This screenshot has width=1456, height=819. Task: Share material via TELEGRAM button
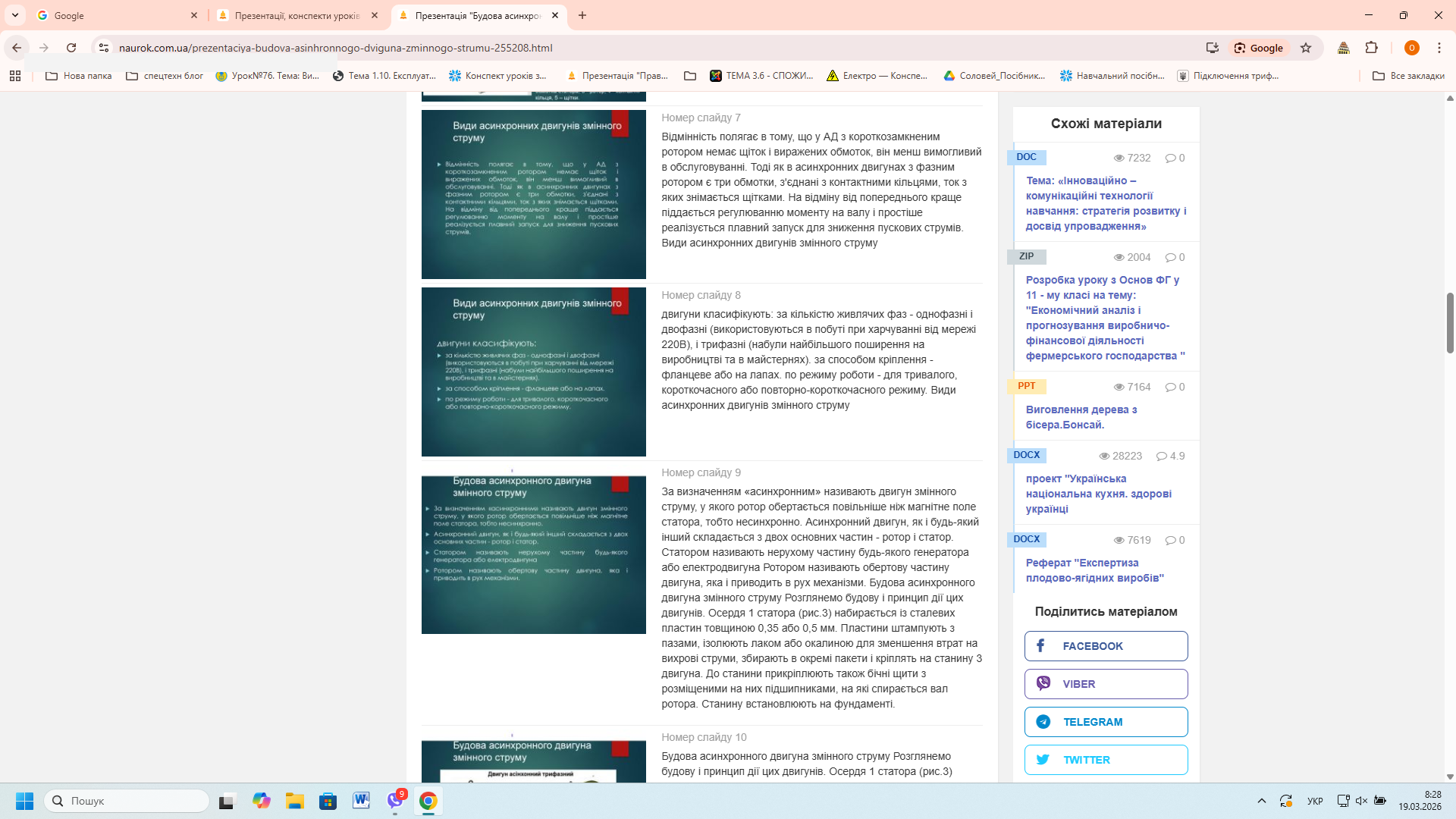point(1106,722)
